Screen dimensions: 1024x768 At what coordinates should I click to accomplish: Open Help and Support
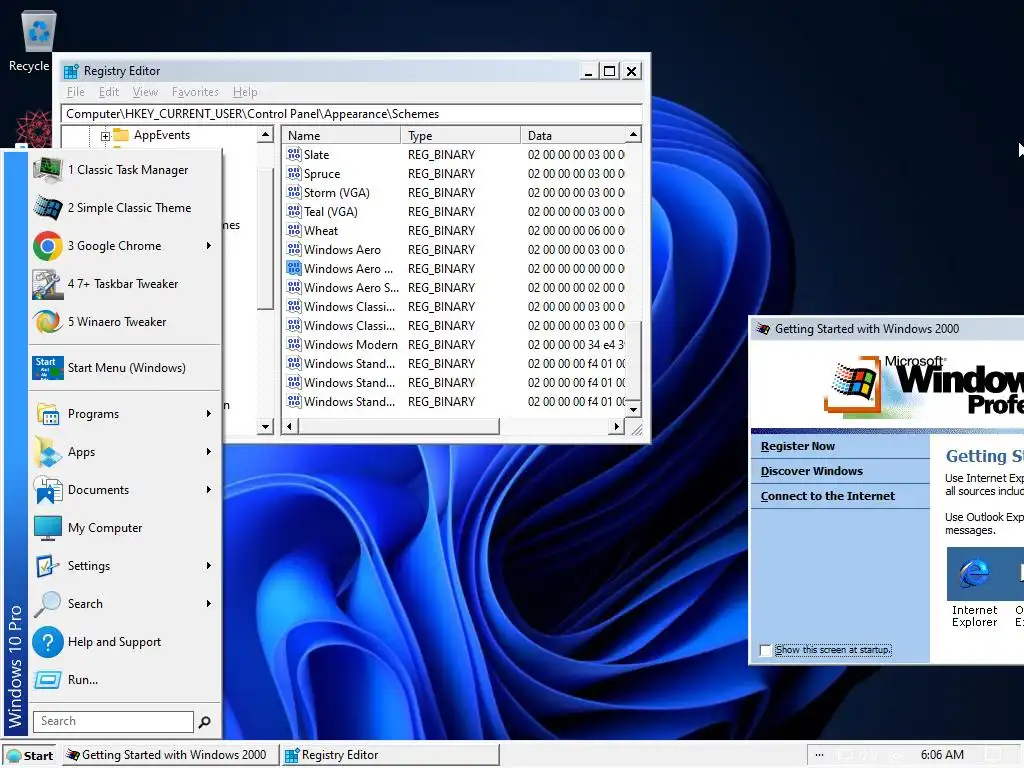[x=125, y=642]
